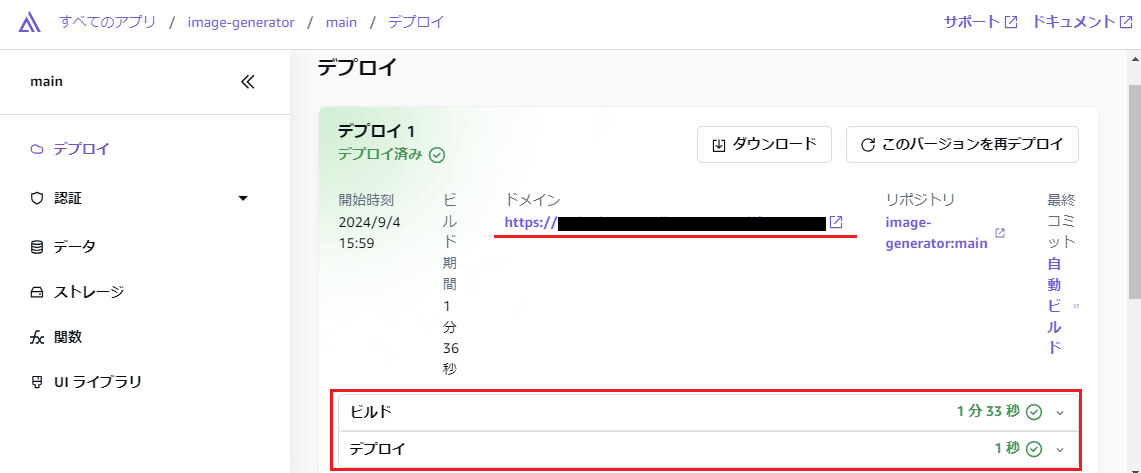Click the fx icon beside 関数

point(37,338)
